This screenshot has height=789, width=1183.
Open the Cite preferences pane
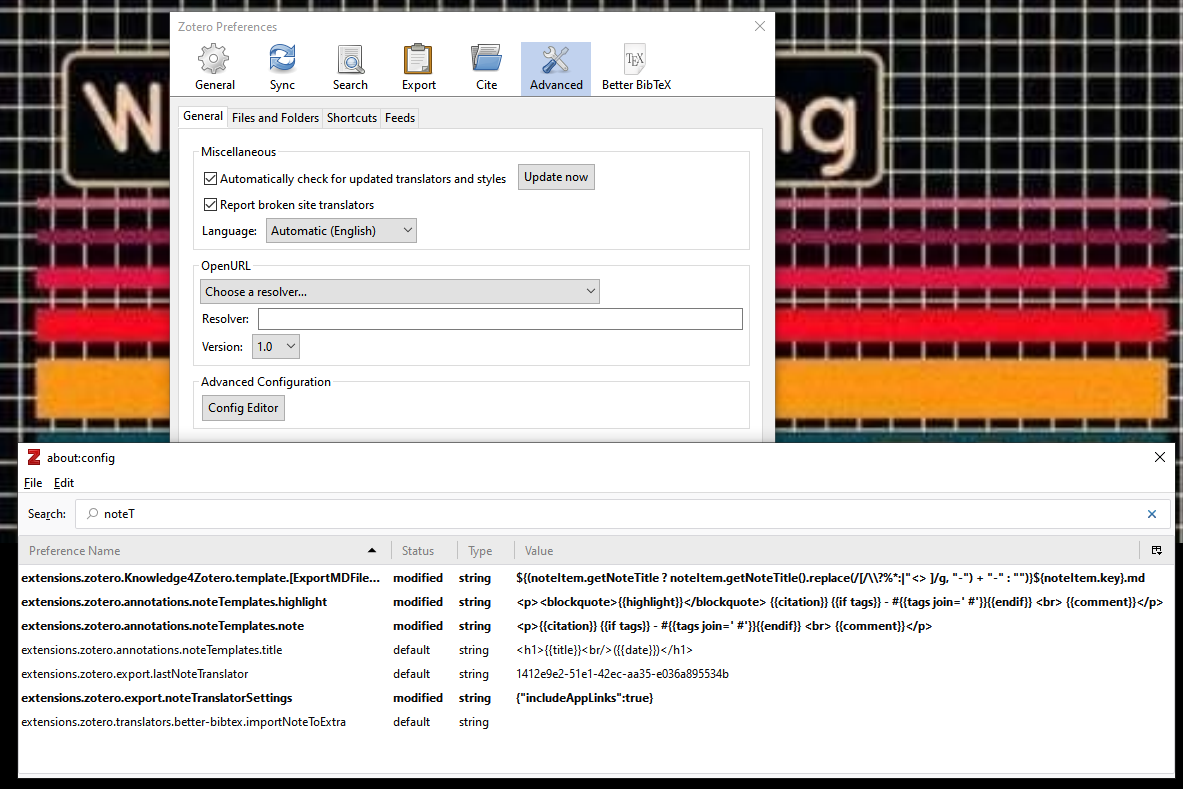click(x=487, y=68)
